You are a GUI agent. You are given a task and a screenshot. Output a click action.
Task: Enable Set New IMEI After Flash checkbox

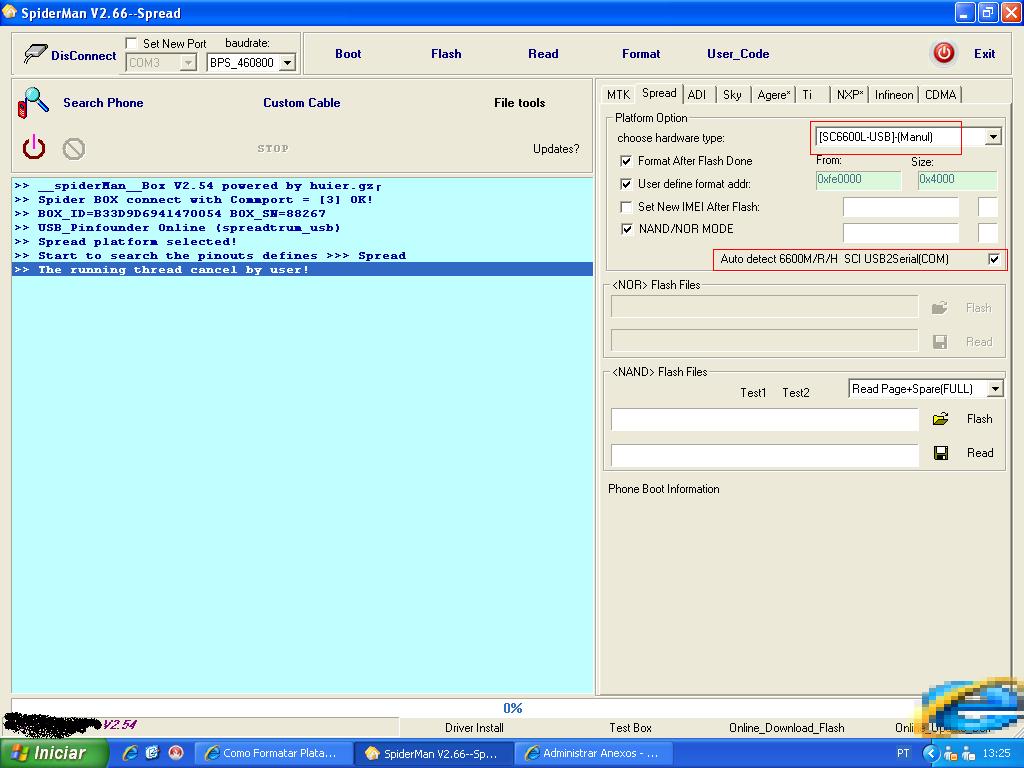tap(626, 206)
